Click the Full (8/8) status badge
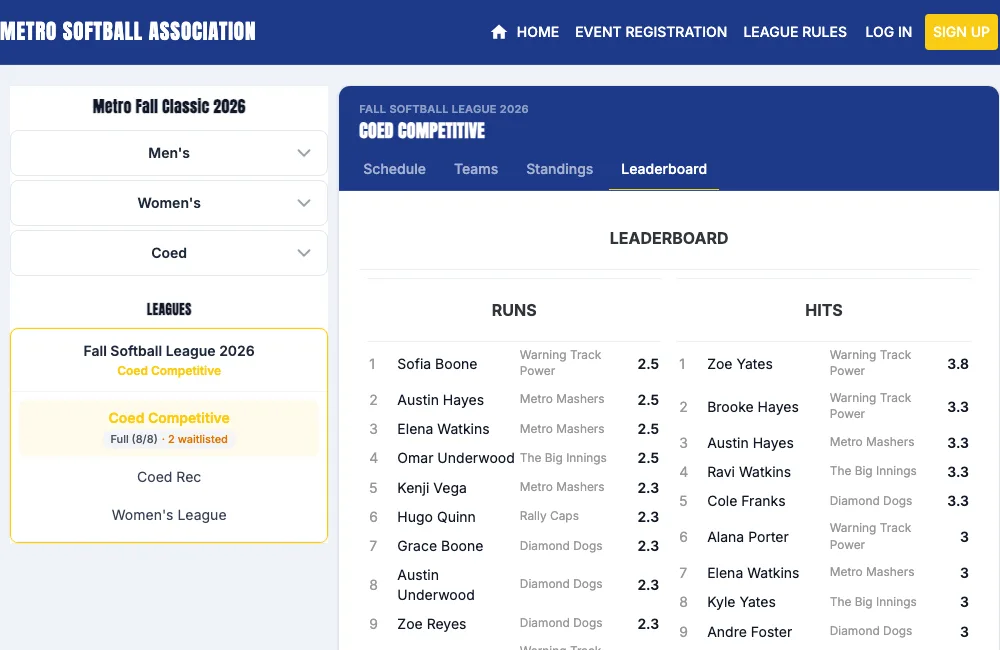 133,439
